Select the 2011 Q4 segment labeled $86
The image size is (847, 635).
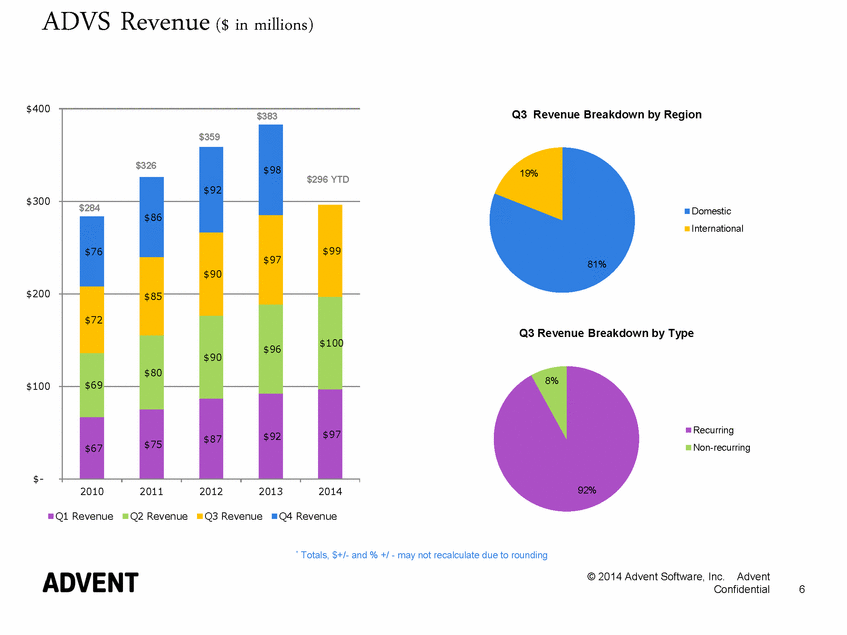(152, 217)
